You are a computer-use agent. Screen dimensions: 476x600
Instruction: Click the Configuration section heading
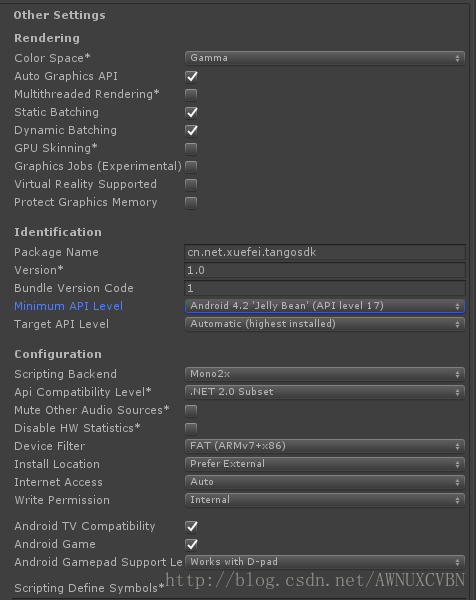pyautogui.click(x=58, y=354)
